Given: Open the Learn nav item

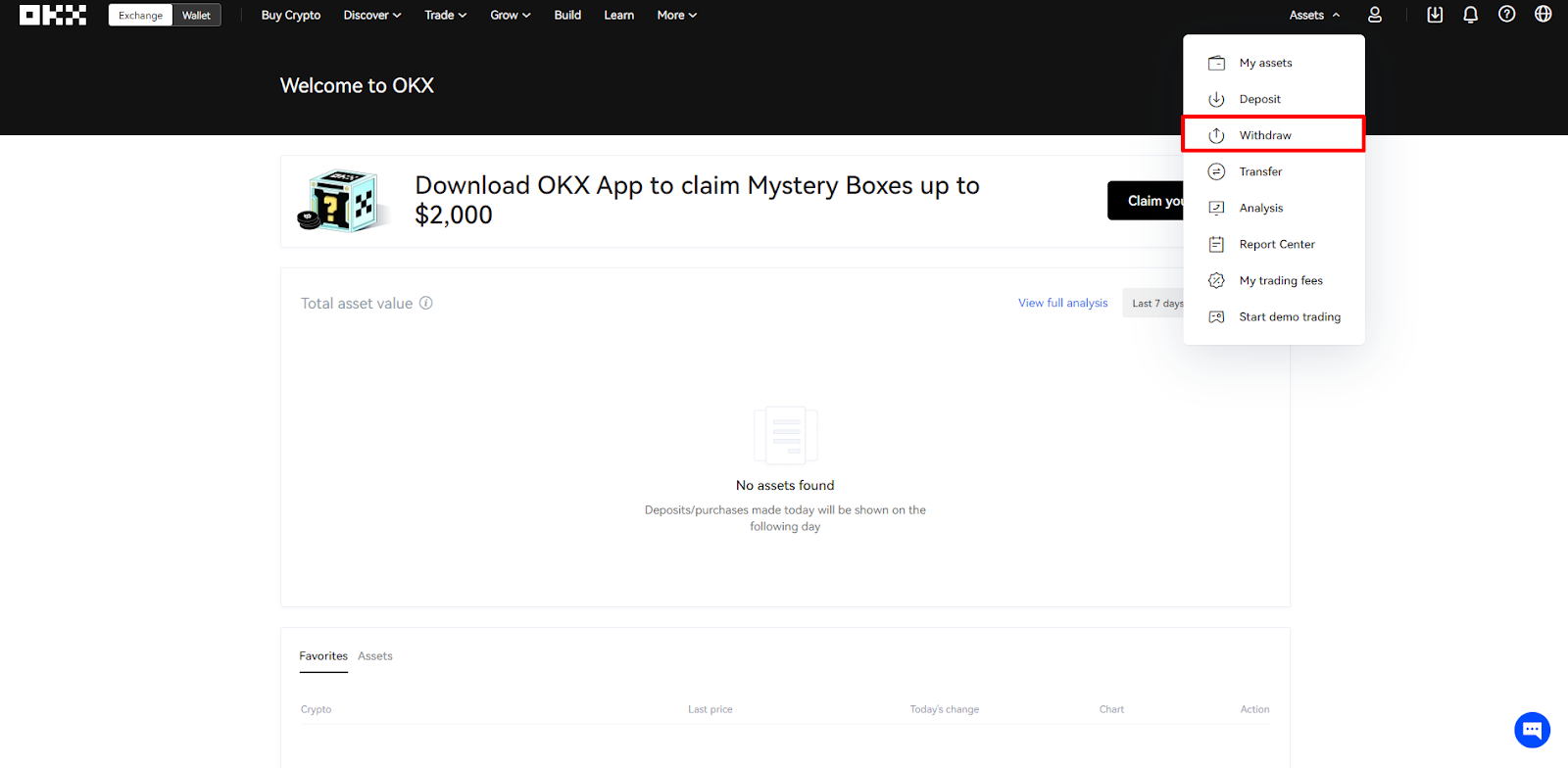Looking at the screenshot, I should click(619, 15).
